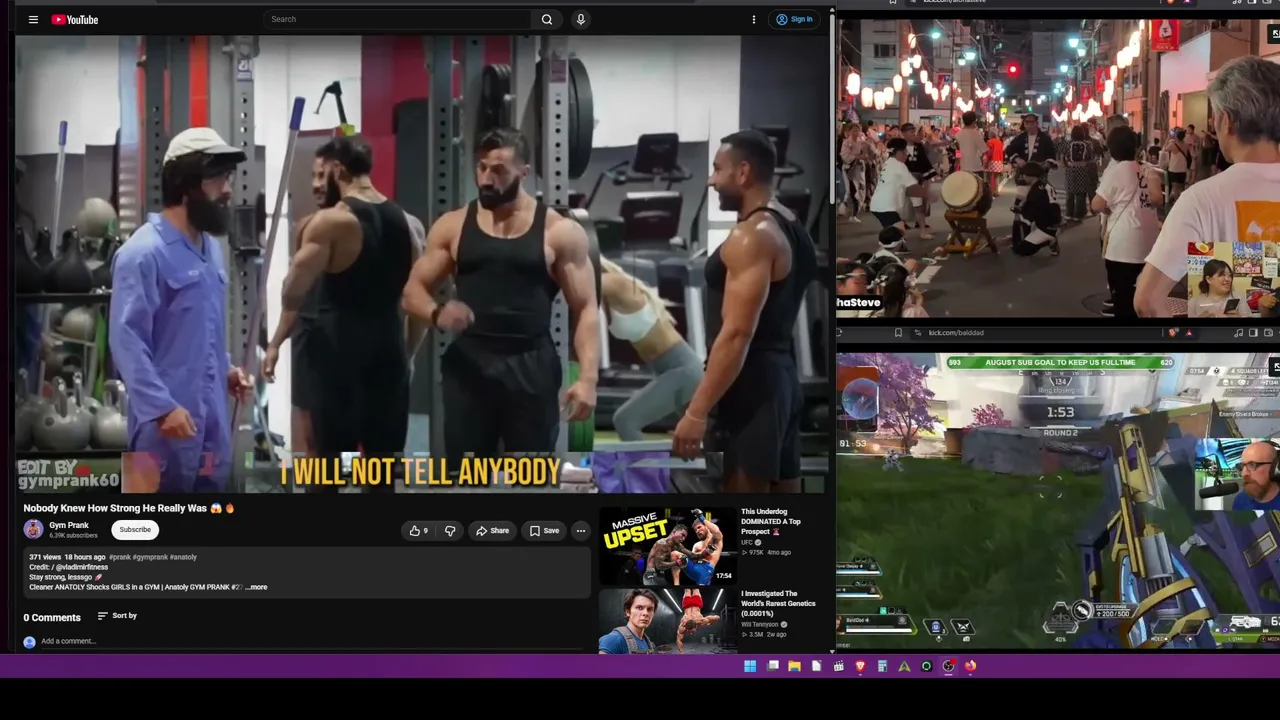Screen dimensions: 1280x720
Task: Open the 'MASSIVE UPSET' UFC video thumbnail
Action: pos(667,544)
